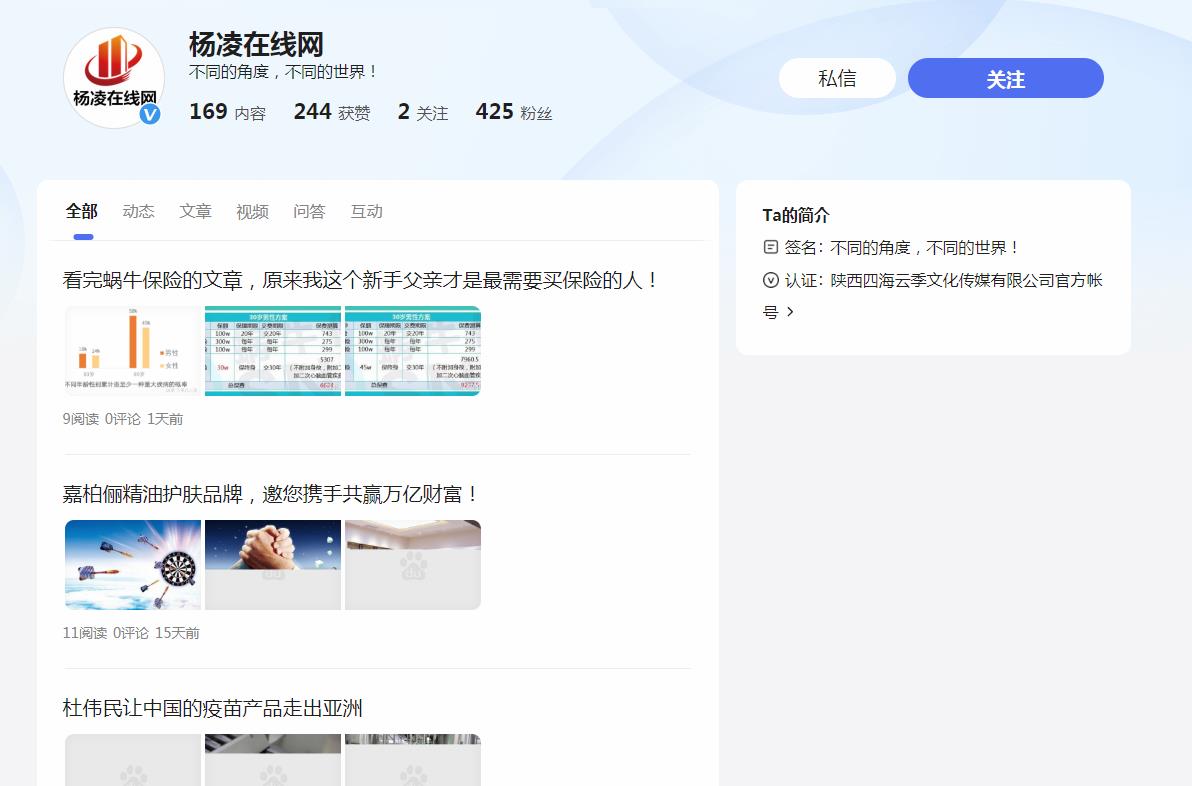Image resolution: width=1192 pixels, height=786 pixels.
Task: Switch to the 视频 tab
Action: click(252, 211)
